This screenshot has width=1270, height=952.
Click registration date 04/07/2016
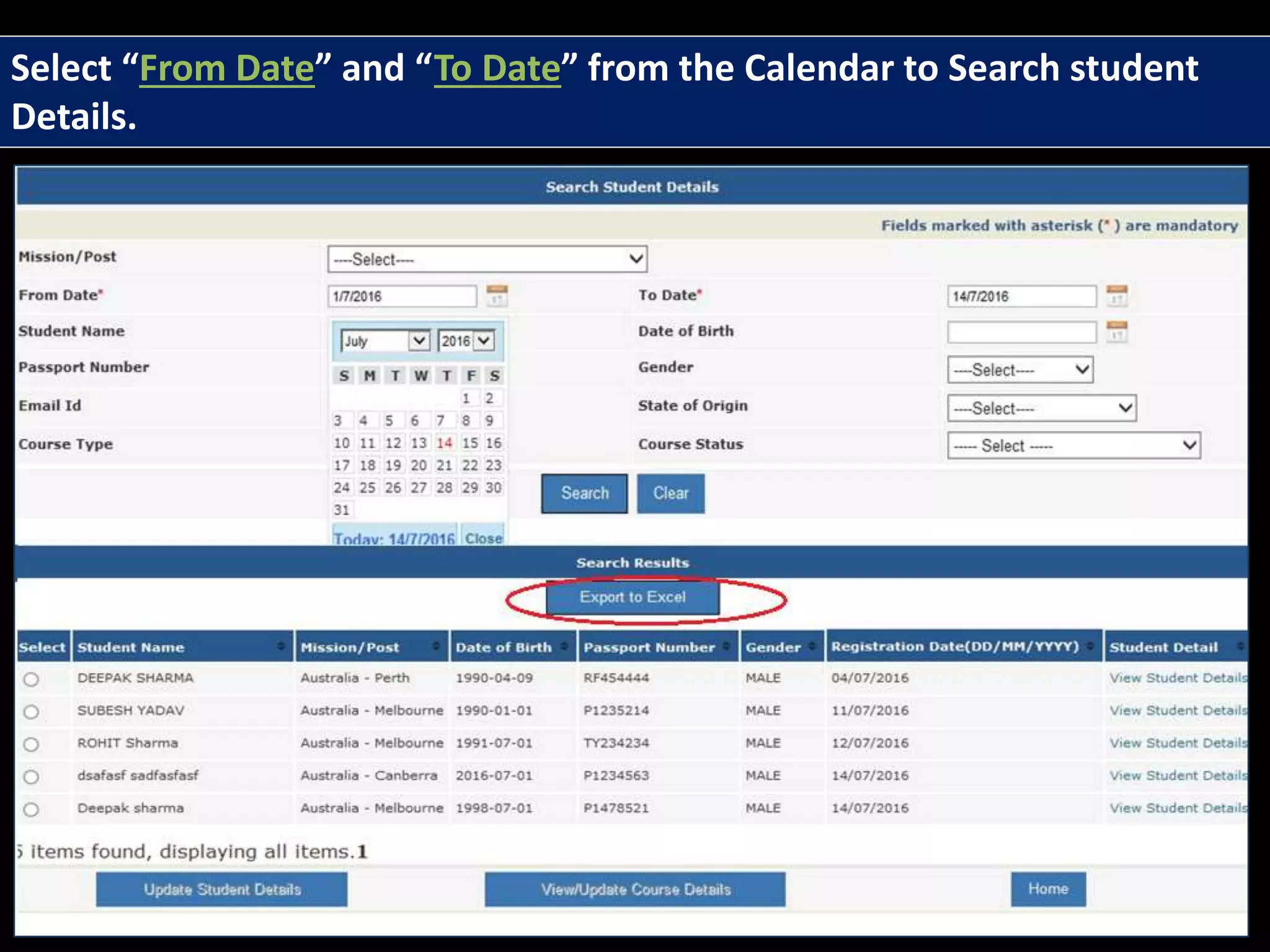(x=870, y=678)
